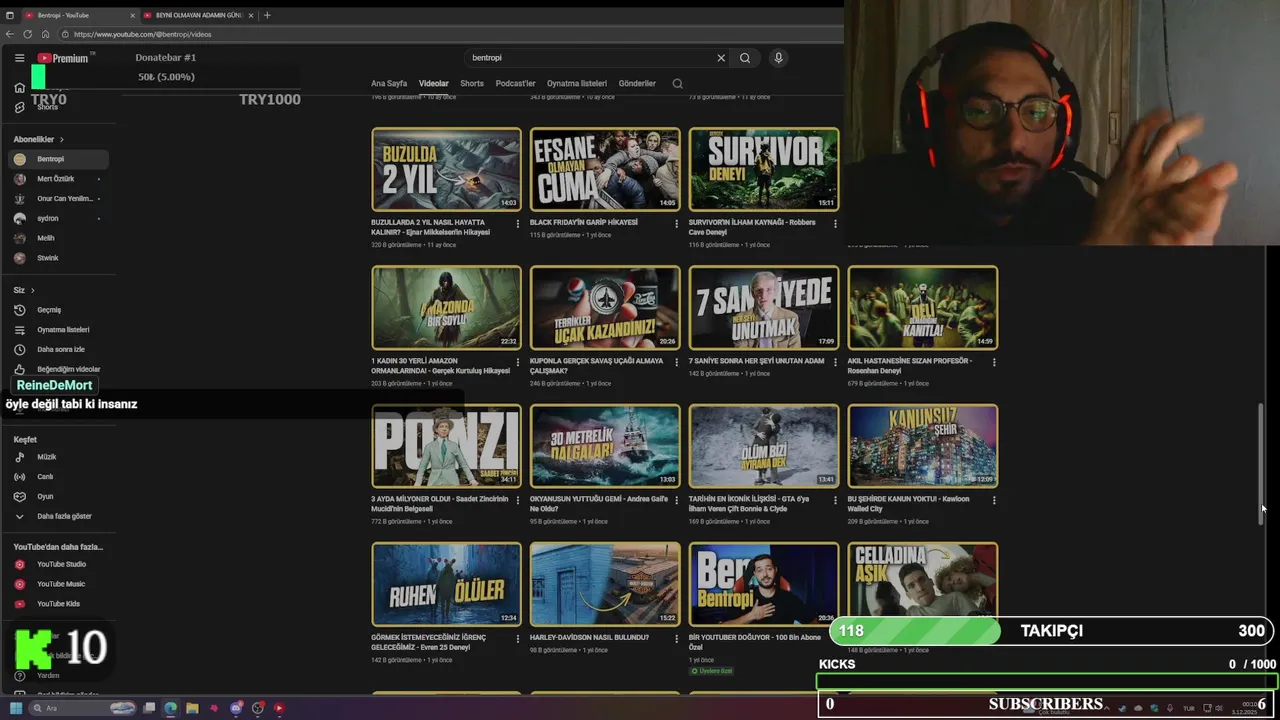Expand the Siz section chevron
This screenshot has height=720, width=1280.
32,290
